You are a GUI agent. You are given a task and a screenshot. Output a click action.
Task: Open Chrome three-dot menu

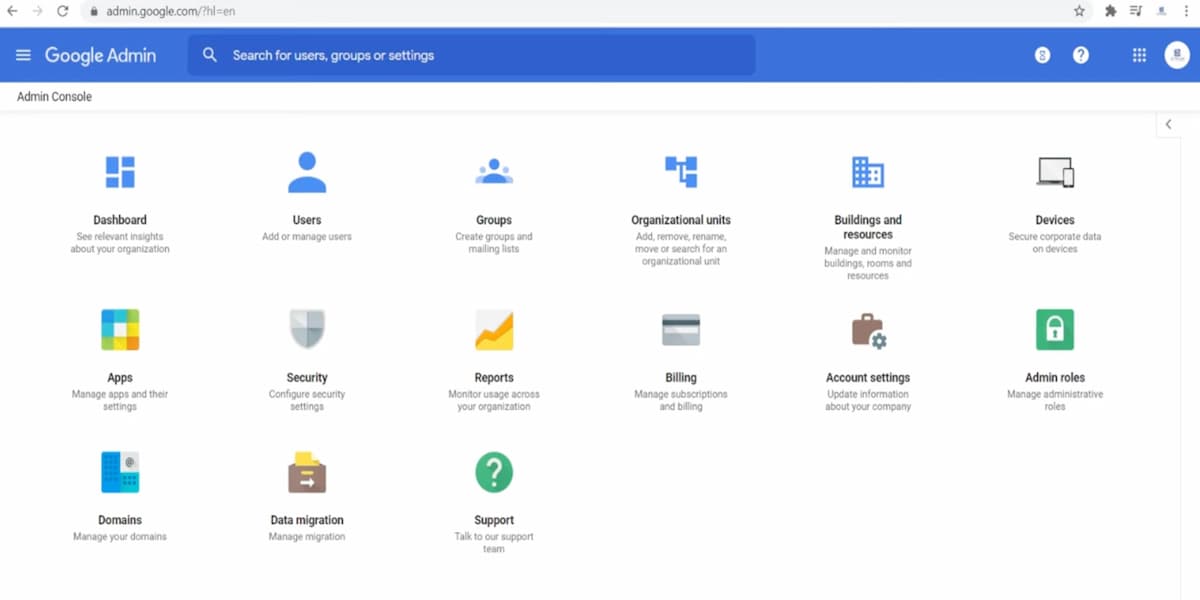tap(1186, 11)
